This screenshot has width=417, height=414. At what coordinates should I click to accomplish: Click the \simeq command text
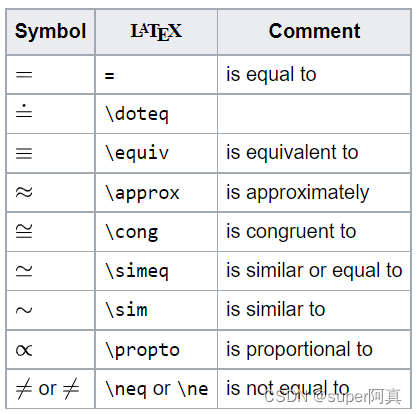pos(137,271)
